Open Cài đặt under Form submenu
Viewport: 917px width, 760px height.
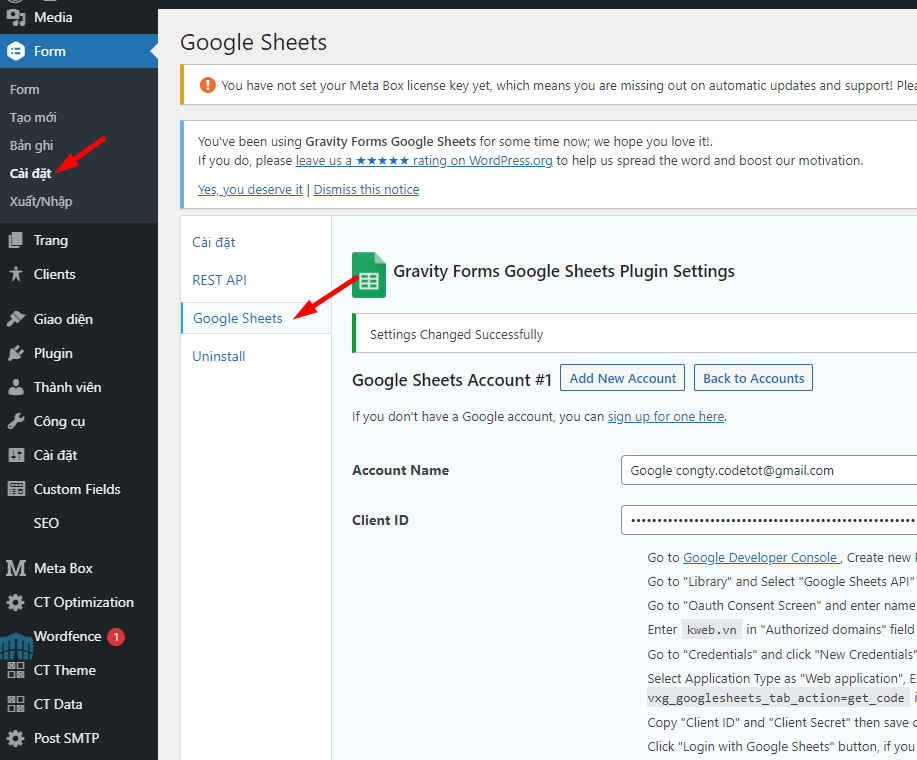(30, 174)
